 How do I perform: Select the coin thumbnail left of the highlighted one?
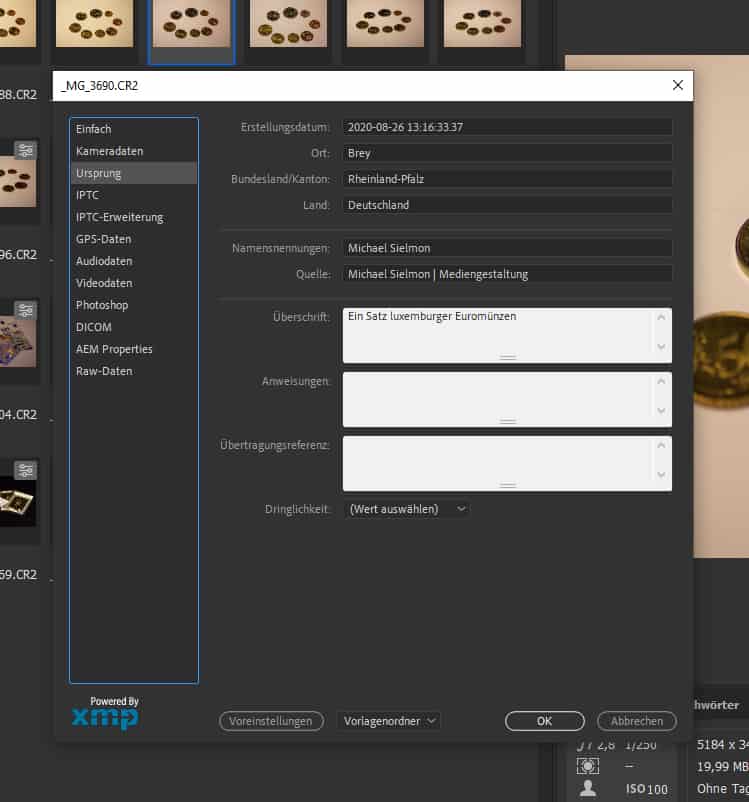tap(95, 24)
